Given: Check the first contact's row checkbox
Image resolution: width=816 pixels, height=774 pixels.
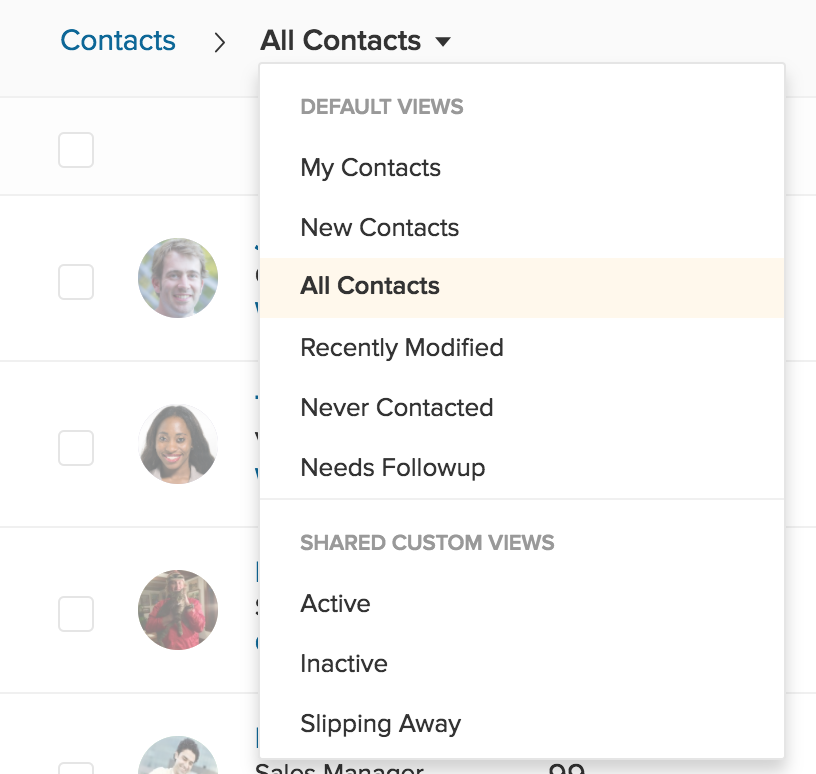Looking at the screenshot, I should (x=76, y=281).
